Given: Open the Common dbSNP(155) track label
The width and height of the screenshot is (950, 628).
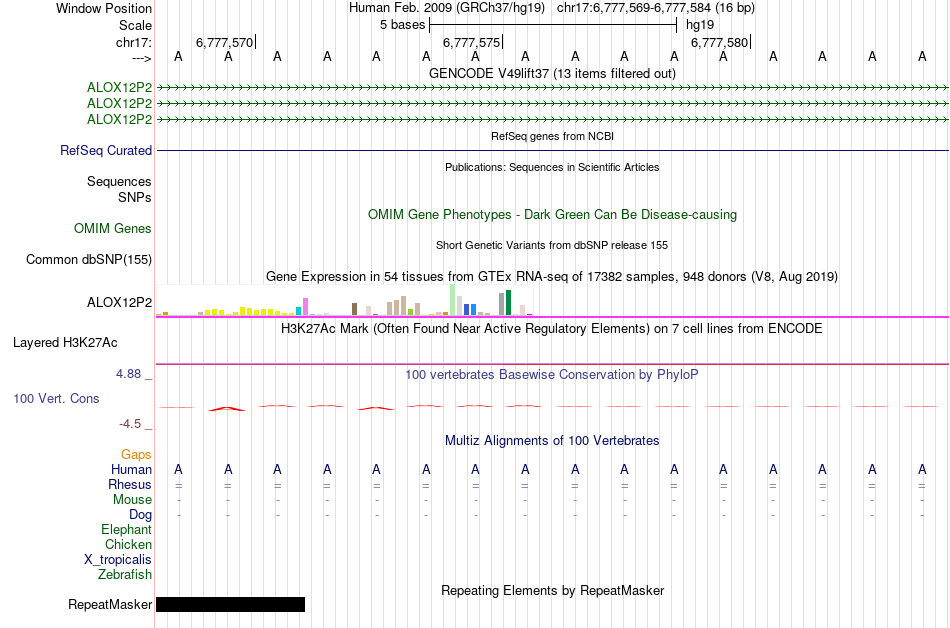Looking at the screenshot, I should click(88, 259).
